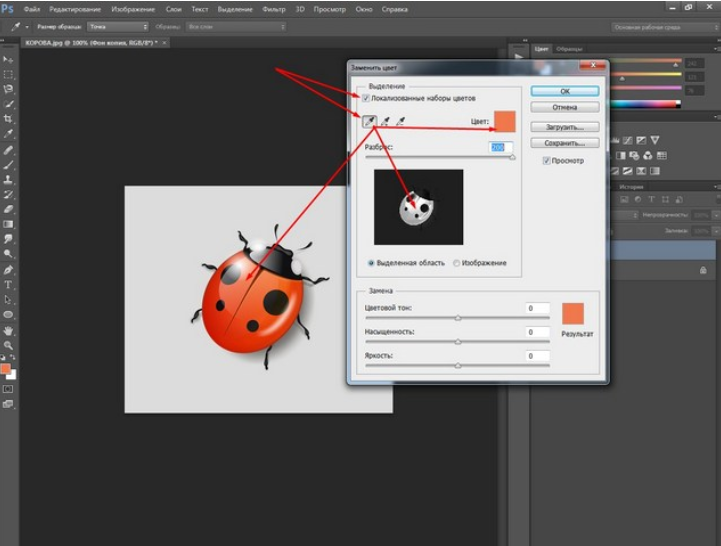The image size is (721, 546).
Task: Add a Vibrance adjustment layer
Action: (655, 140)
